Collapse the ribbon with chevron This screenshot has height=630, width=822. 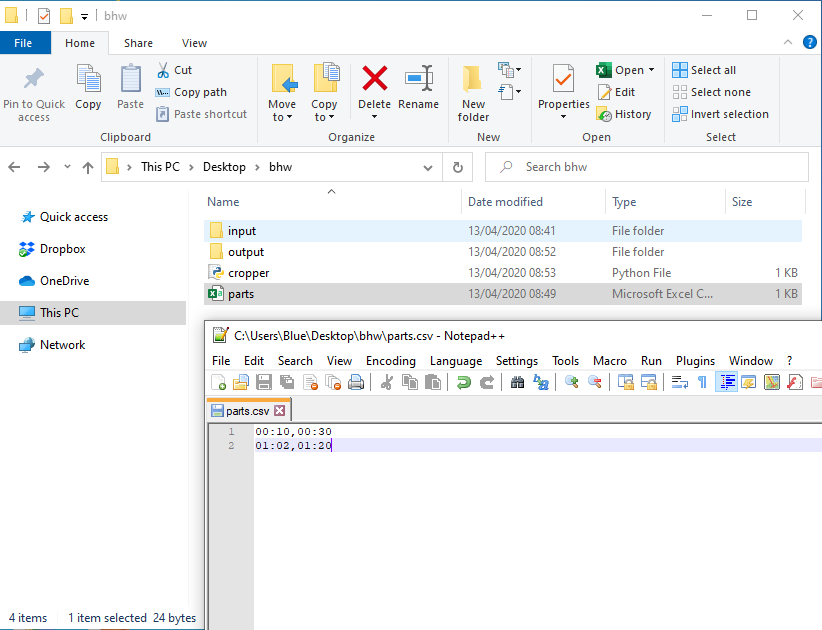788,42
